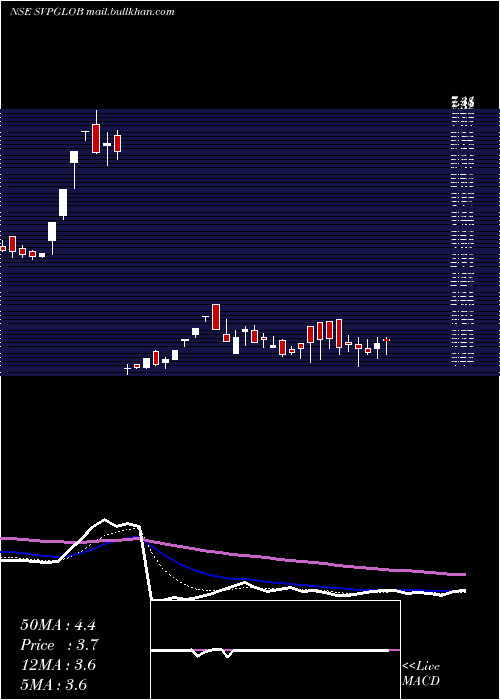Select the "5MA : 3.6" readout

point(54,685)
